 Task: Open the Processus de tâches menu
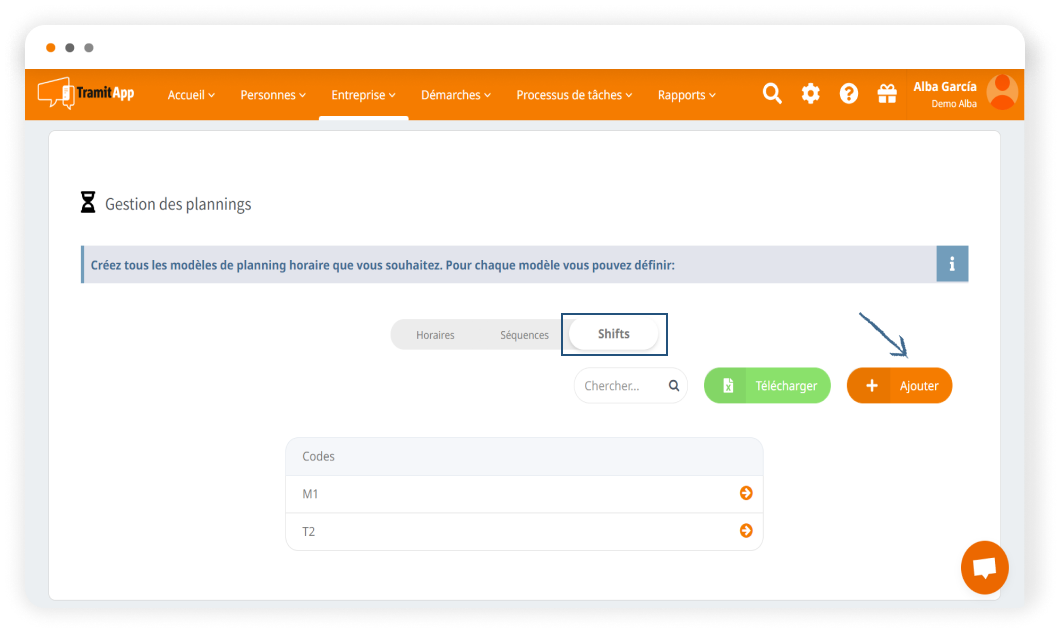pyautogui.click(x=574, y=95)
